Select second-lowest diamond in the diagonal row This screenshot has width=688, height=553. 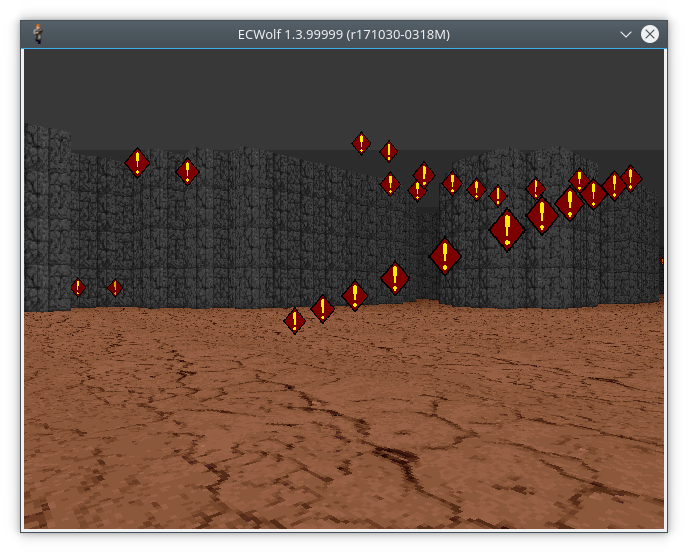[x=322, y=309]
